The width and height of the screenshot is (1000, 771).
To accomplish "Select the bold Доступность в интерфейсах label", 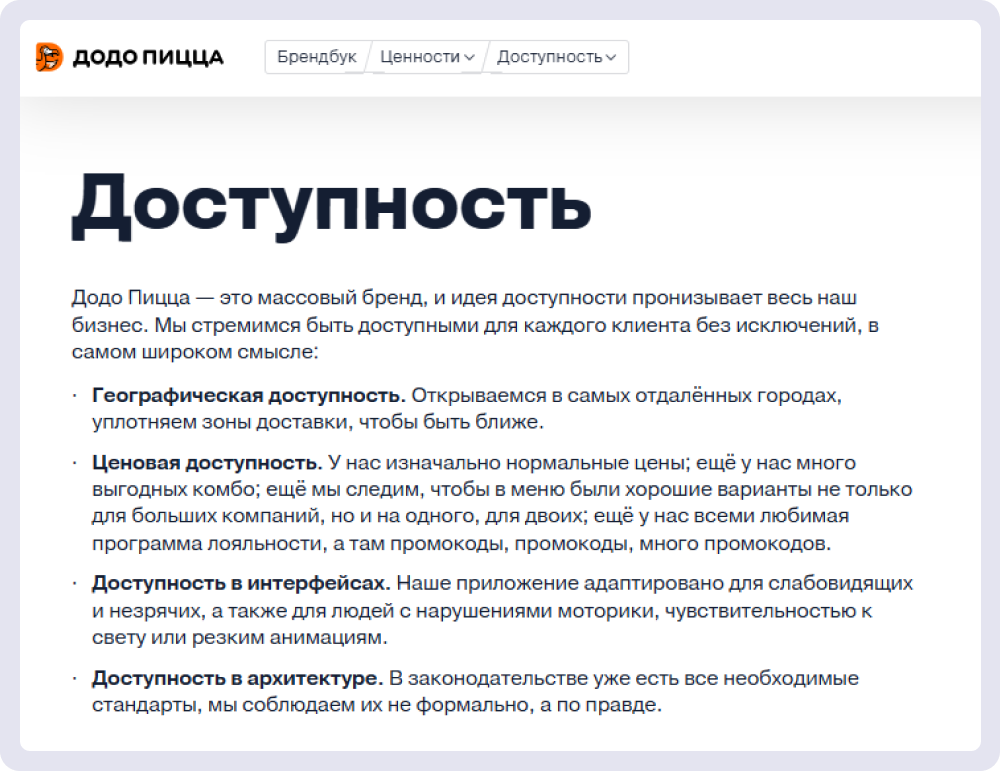I will [240, 583].
